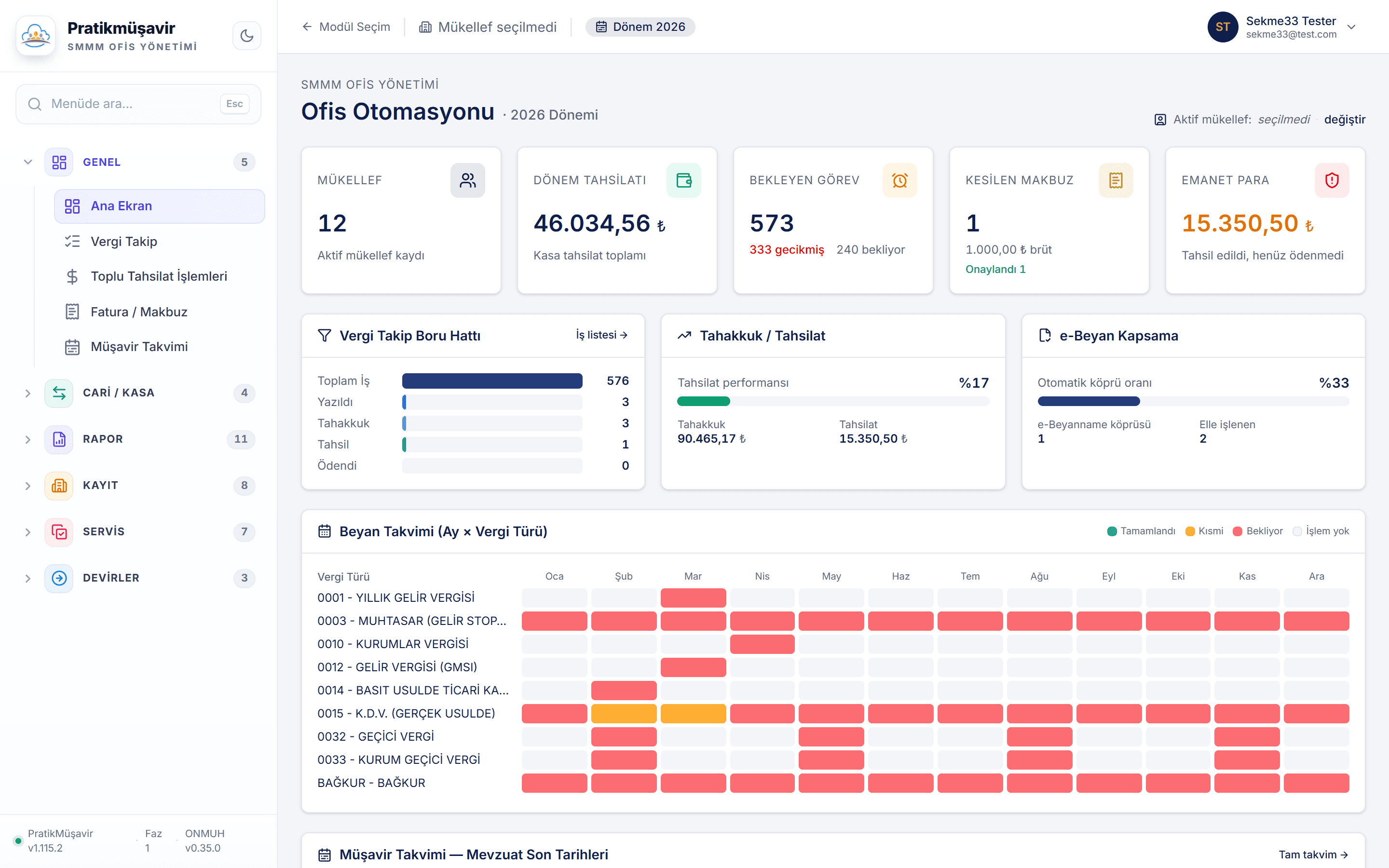Click the Mükellef card people icon
1389x868 pixels.
coord(467,180)
